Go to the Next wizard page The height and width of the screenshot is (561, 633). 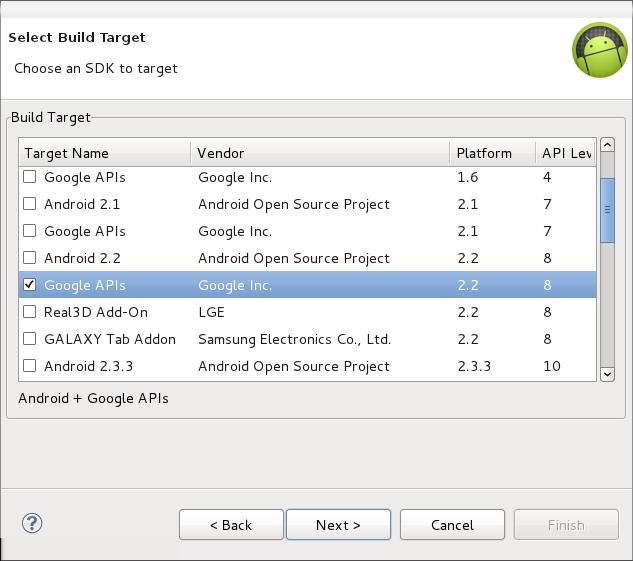tap(338, 525)
